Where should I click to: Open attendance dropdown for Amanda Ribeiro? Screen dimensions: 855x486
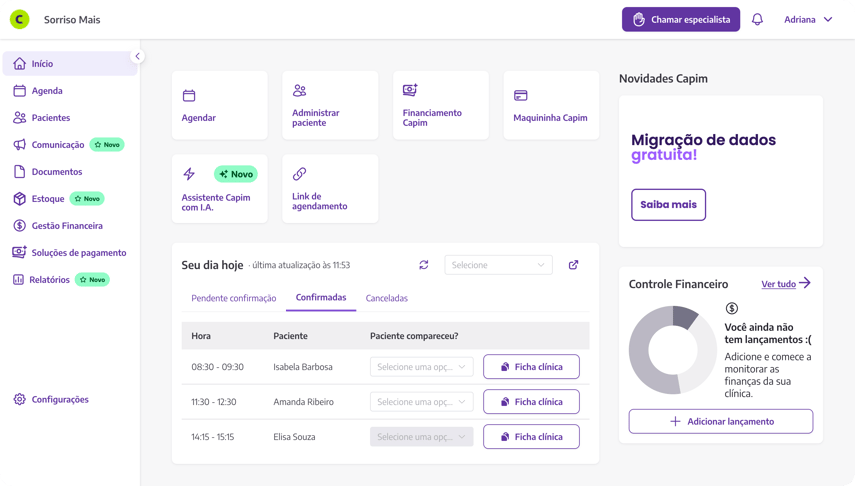coord(421,402)
